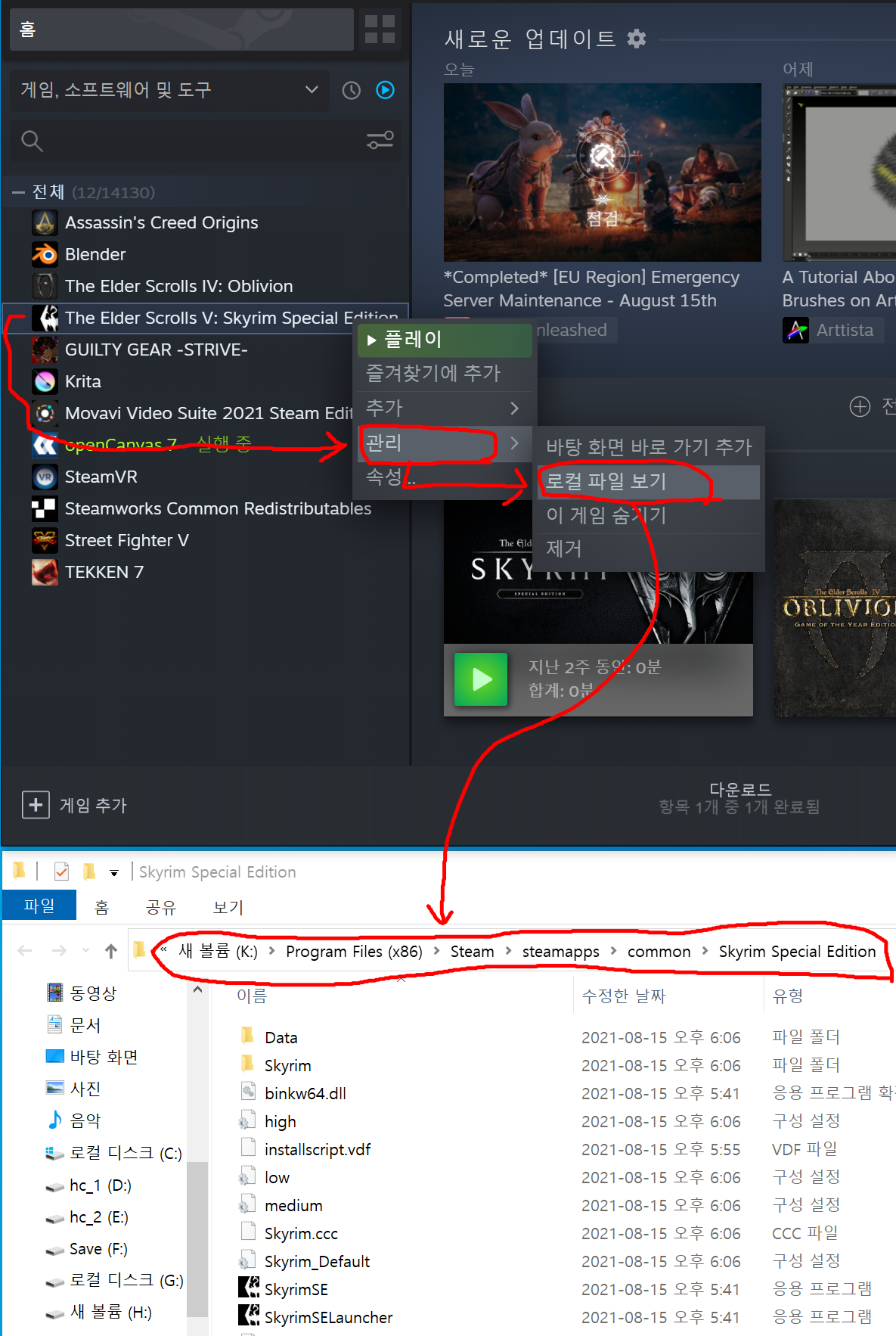
Task: Open hc_1 (D:) drive
Action: click(x=89, y=1185)
